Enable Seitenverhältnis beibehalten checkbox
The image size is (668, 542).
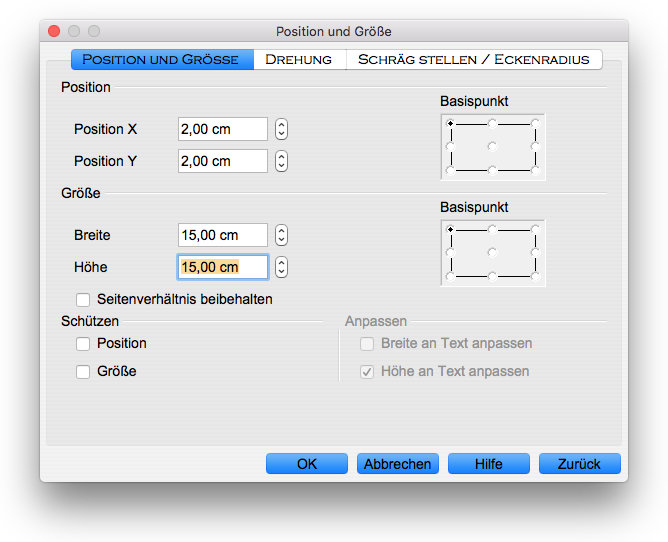pyautogui.click(x=83, y=299)
